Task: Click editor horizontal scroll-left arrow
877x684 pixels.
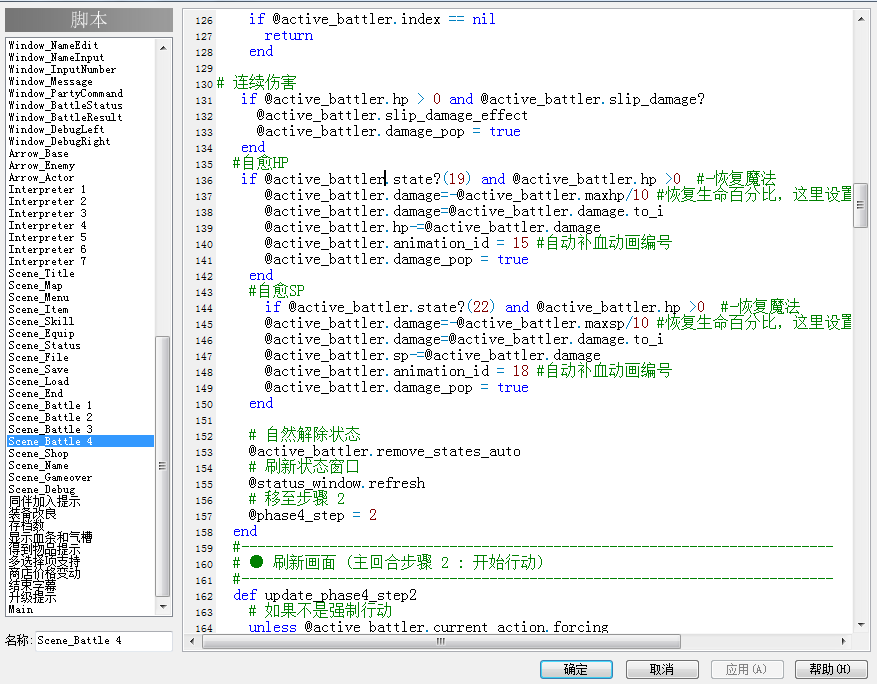Action: (192, 641)
